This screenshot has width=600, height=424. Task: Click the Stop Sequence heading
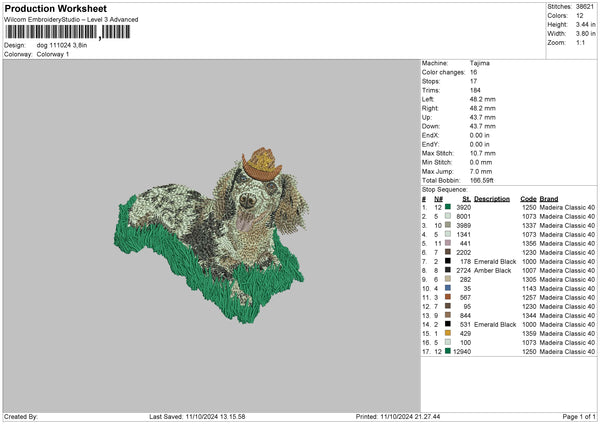pyautogui.click(x=444, y=189)
